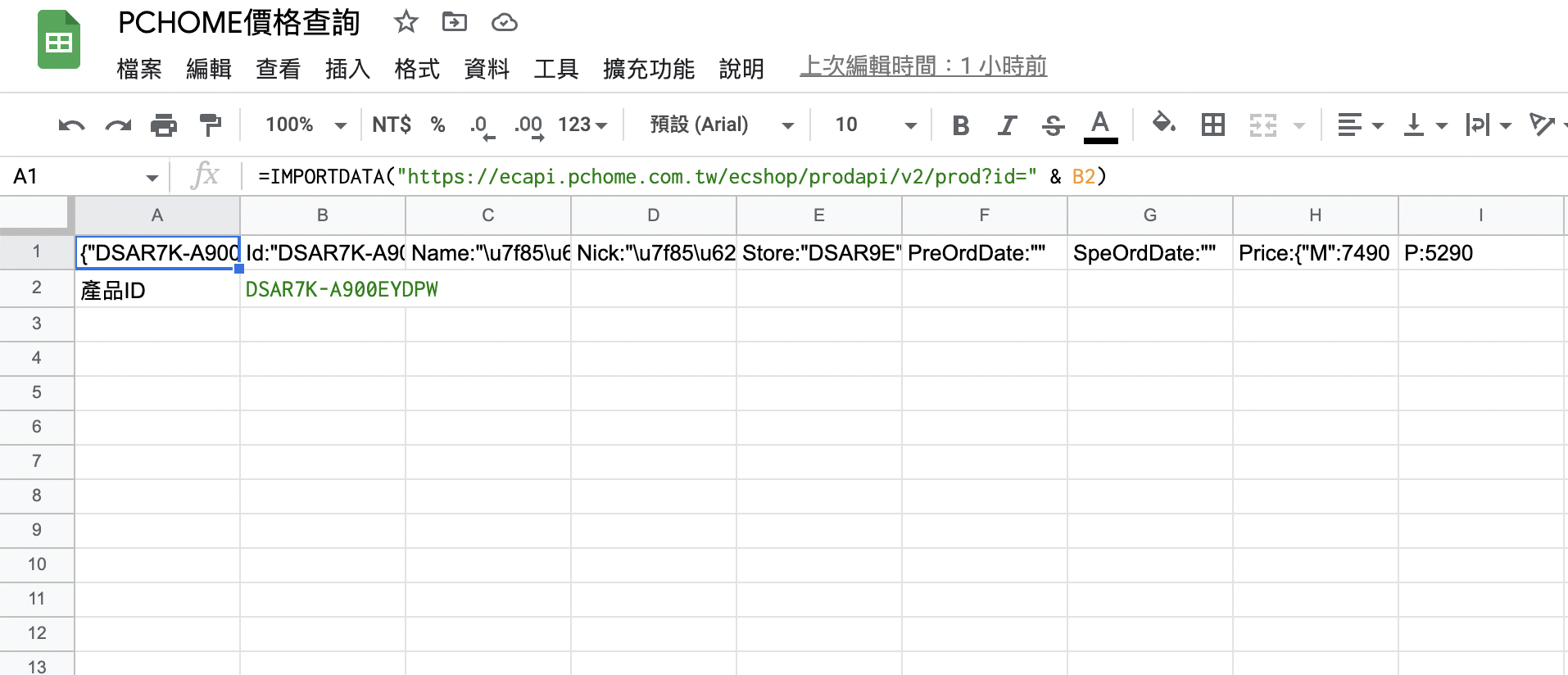The height and width of the screenshot is (675, 1568).
Task: Toggle strikethrough formatting
Action: (x=1053, y=125)
